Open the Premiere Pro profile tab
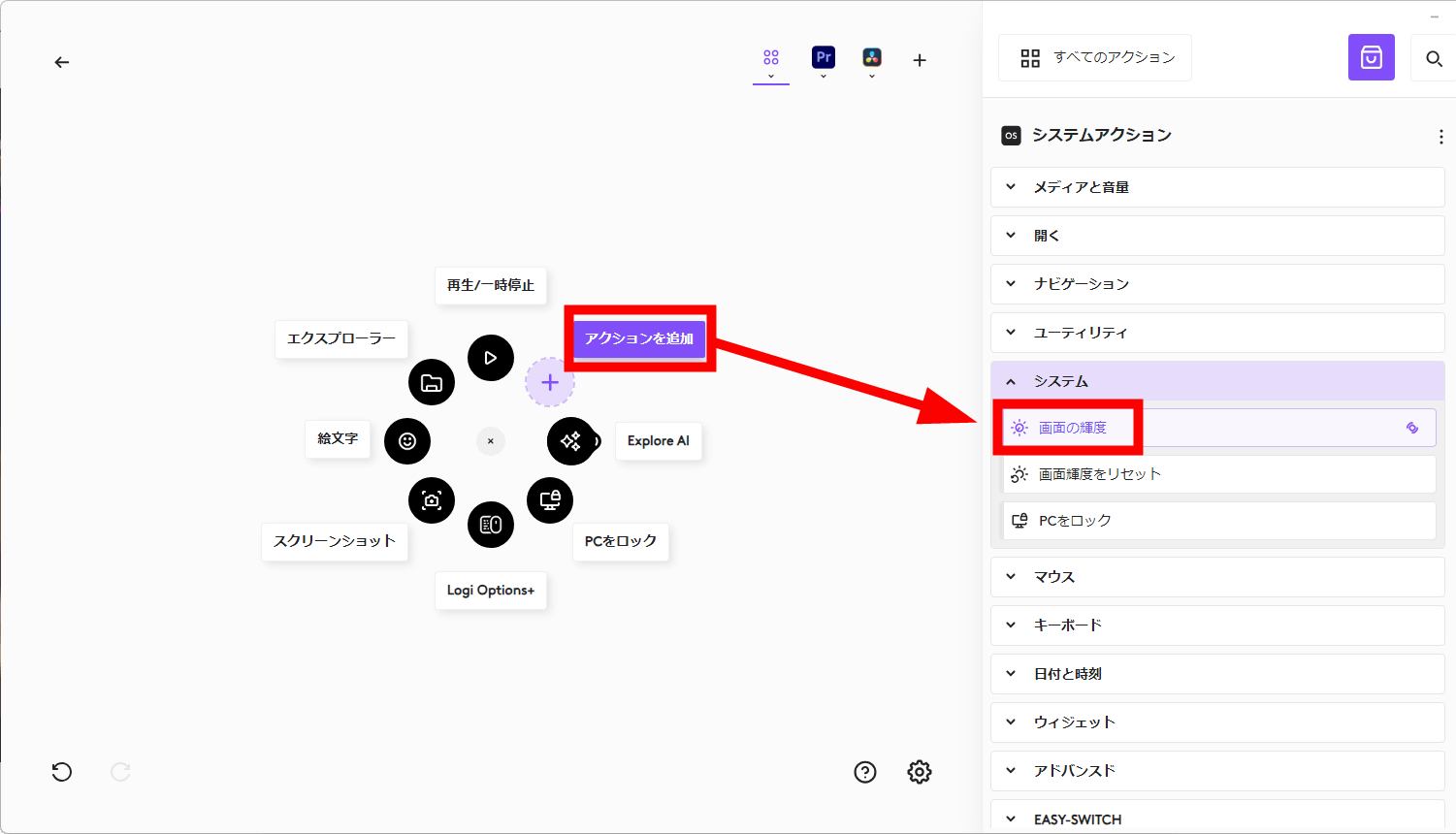This screenshot has height=834, width=1456. (x=824, y=58)
